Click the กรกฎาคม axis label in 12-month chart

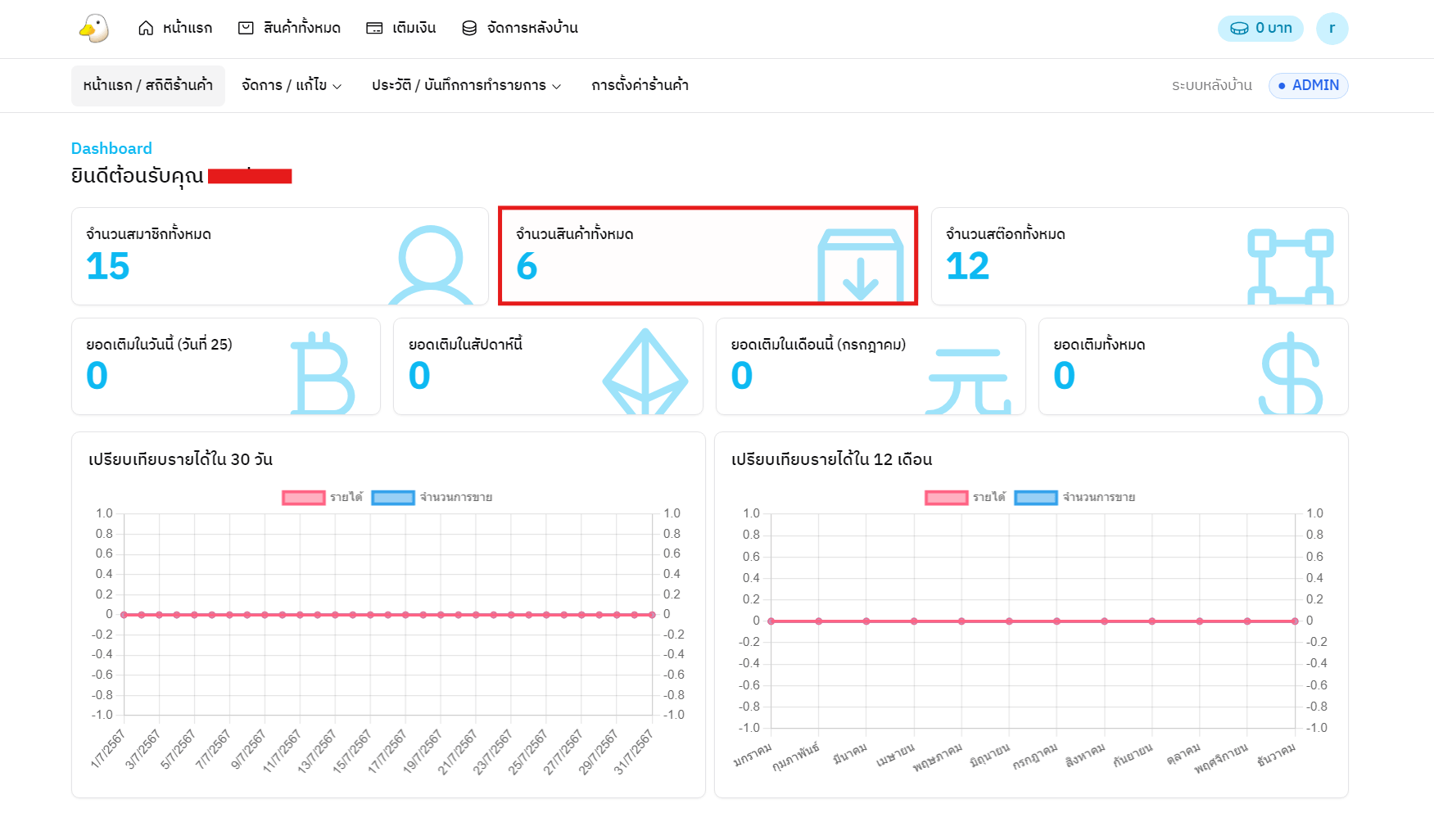coord(1035,757)
